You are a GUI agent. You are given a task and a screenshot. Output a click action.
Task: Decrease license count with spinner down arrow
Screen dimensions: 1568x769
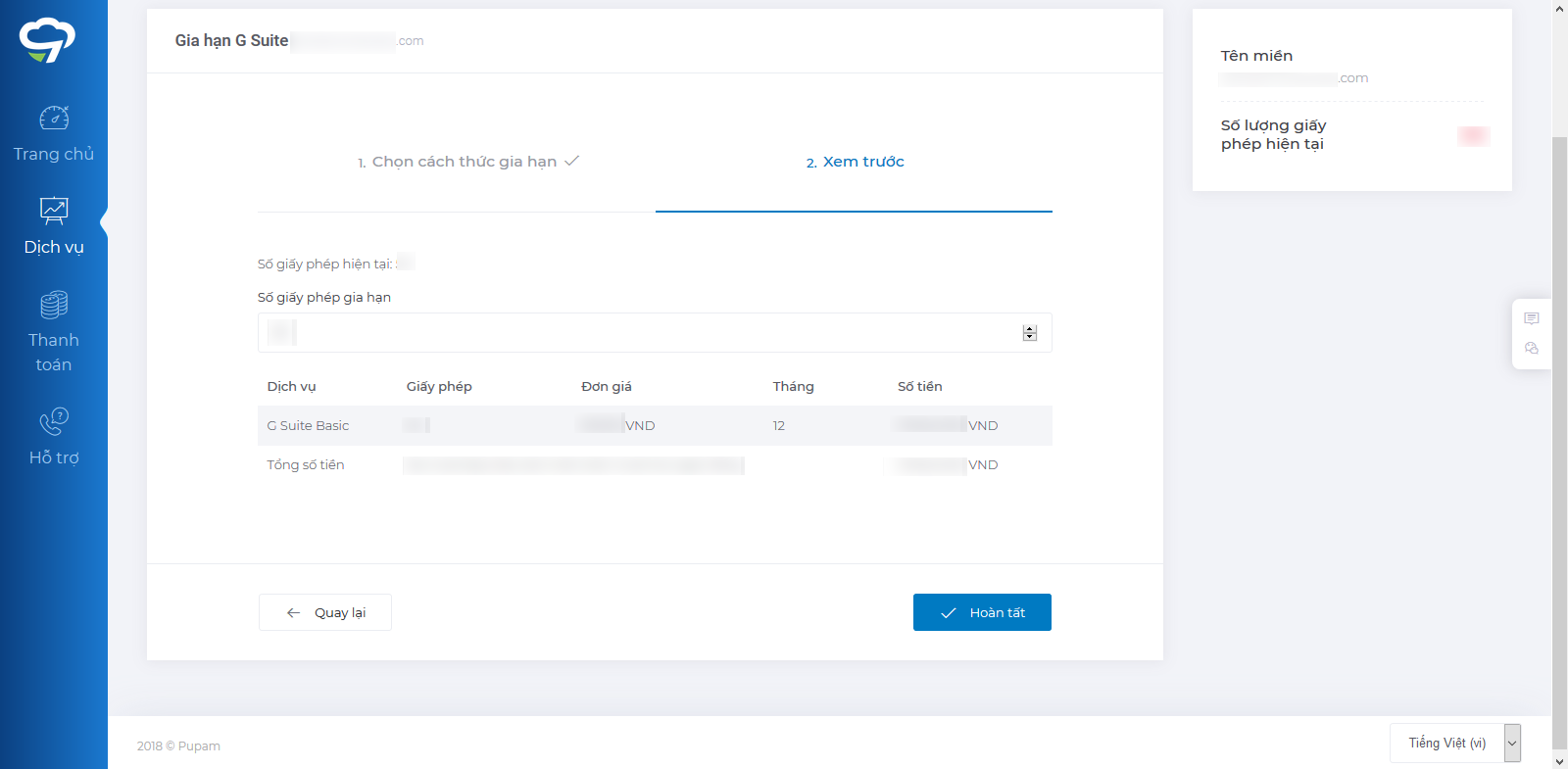[1029, 337]
